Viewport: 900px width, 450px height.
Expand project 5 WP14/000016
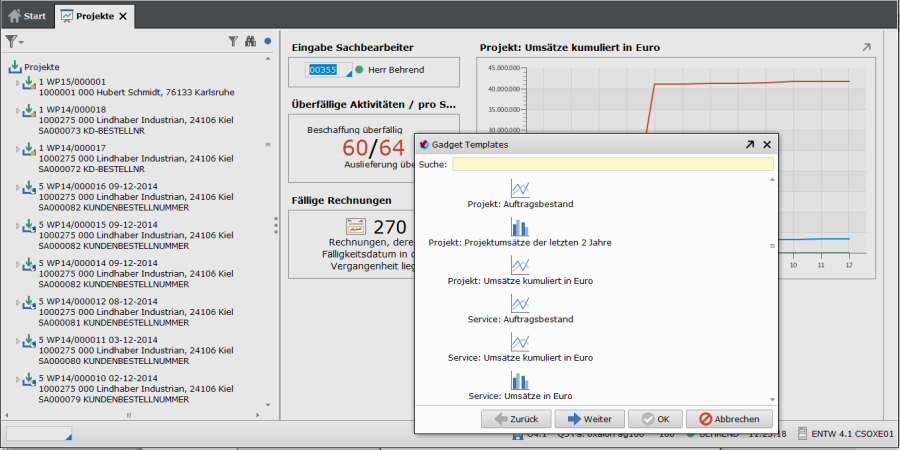[x=17, y=188]
